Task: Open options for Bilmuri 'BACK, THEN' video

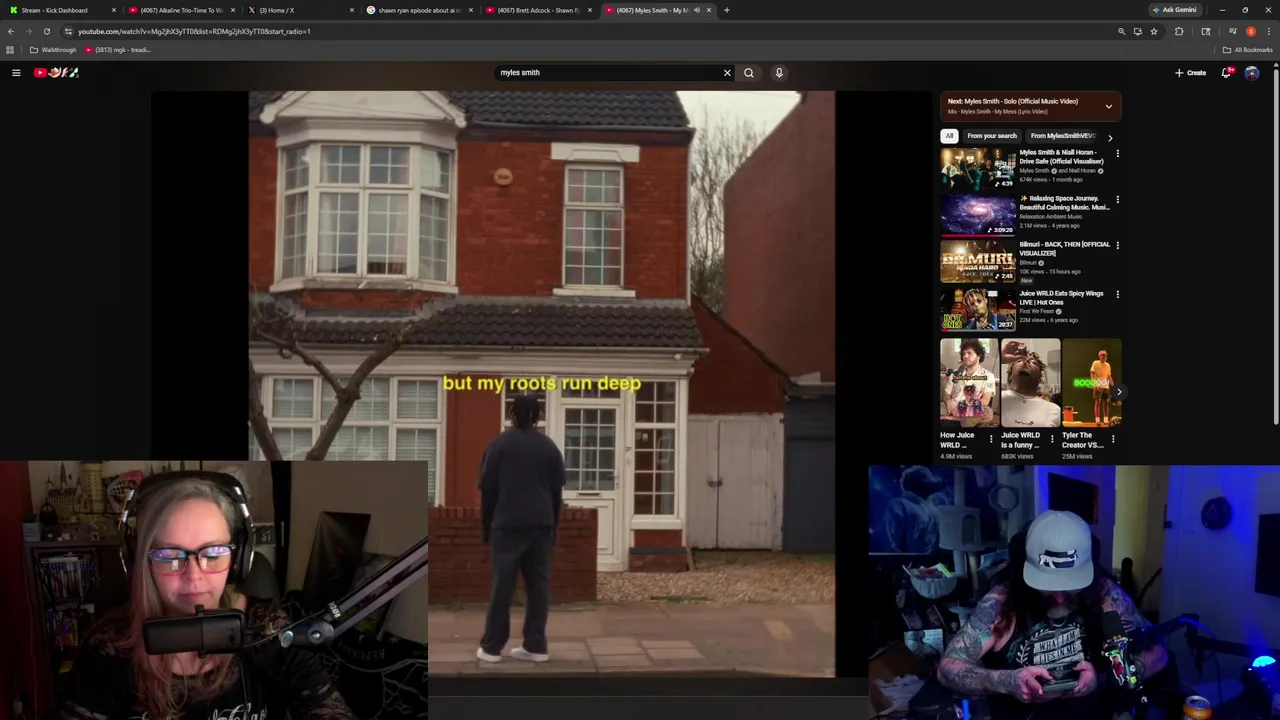Action: pos(1117,246)
